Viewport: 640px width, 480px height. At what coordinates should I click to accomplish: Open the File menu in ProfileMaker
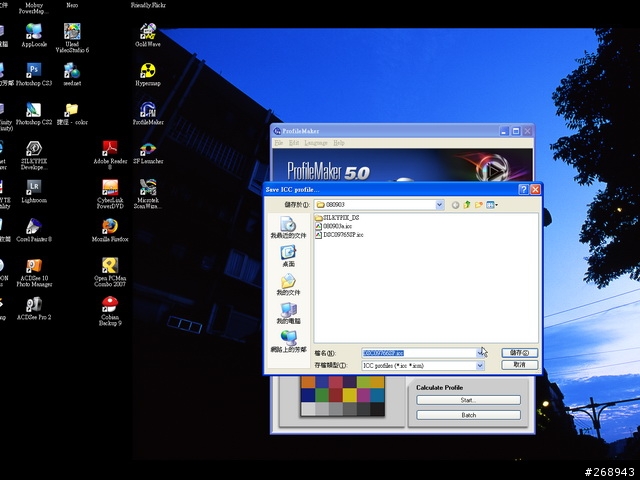tap(279, 143)
